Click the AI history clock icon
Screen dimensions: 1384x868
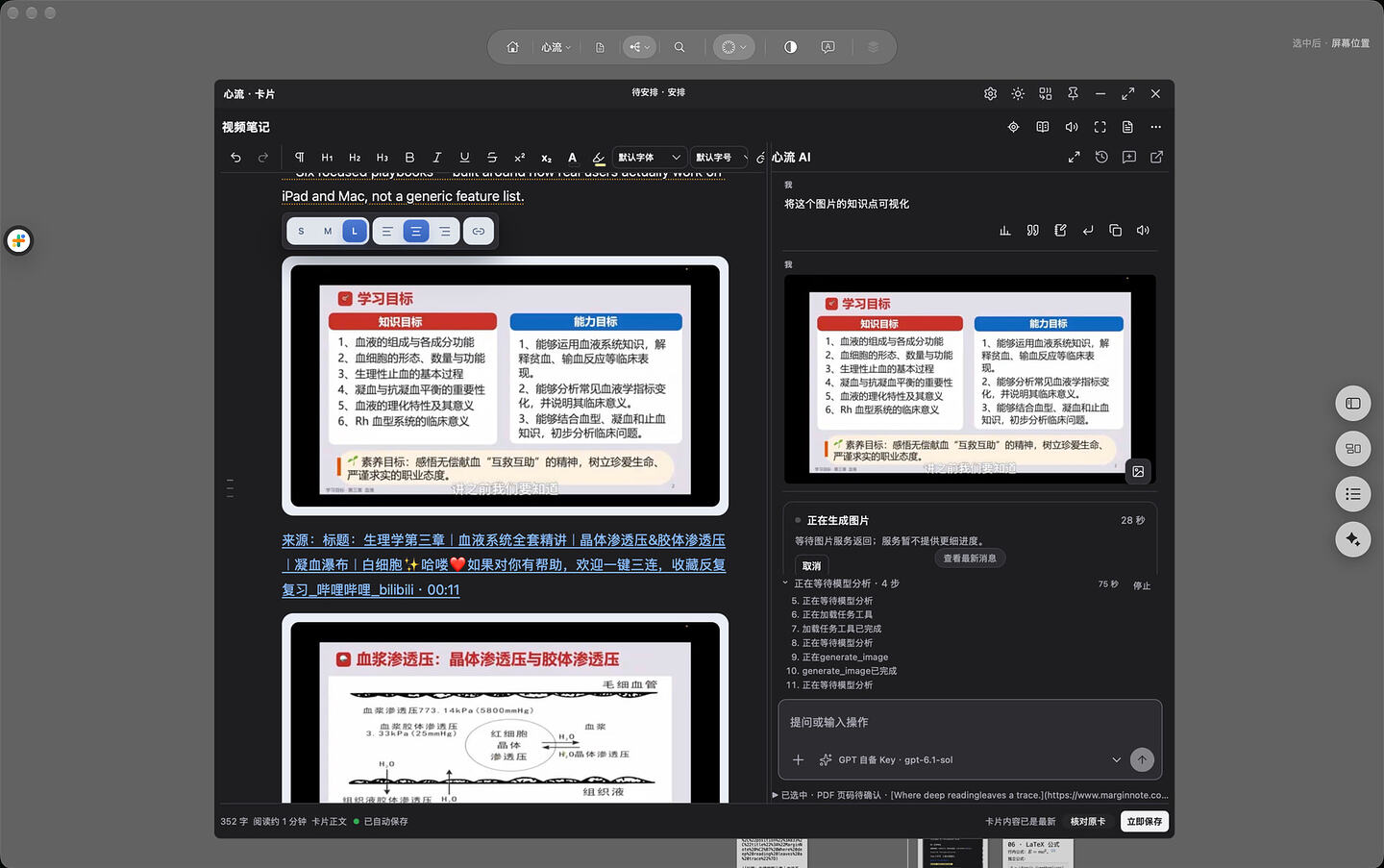(1101, 157)
